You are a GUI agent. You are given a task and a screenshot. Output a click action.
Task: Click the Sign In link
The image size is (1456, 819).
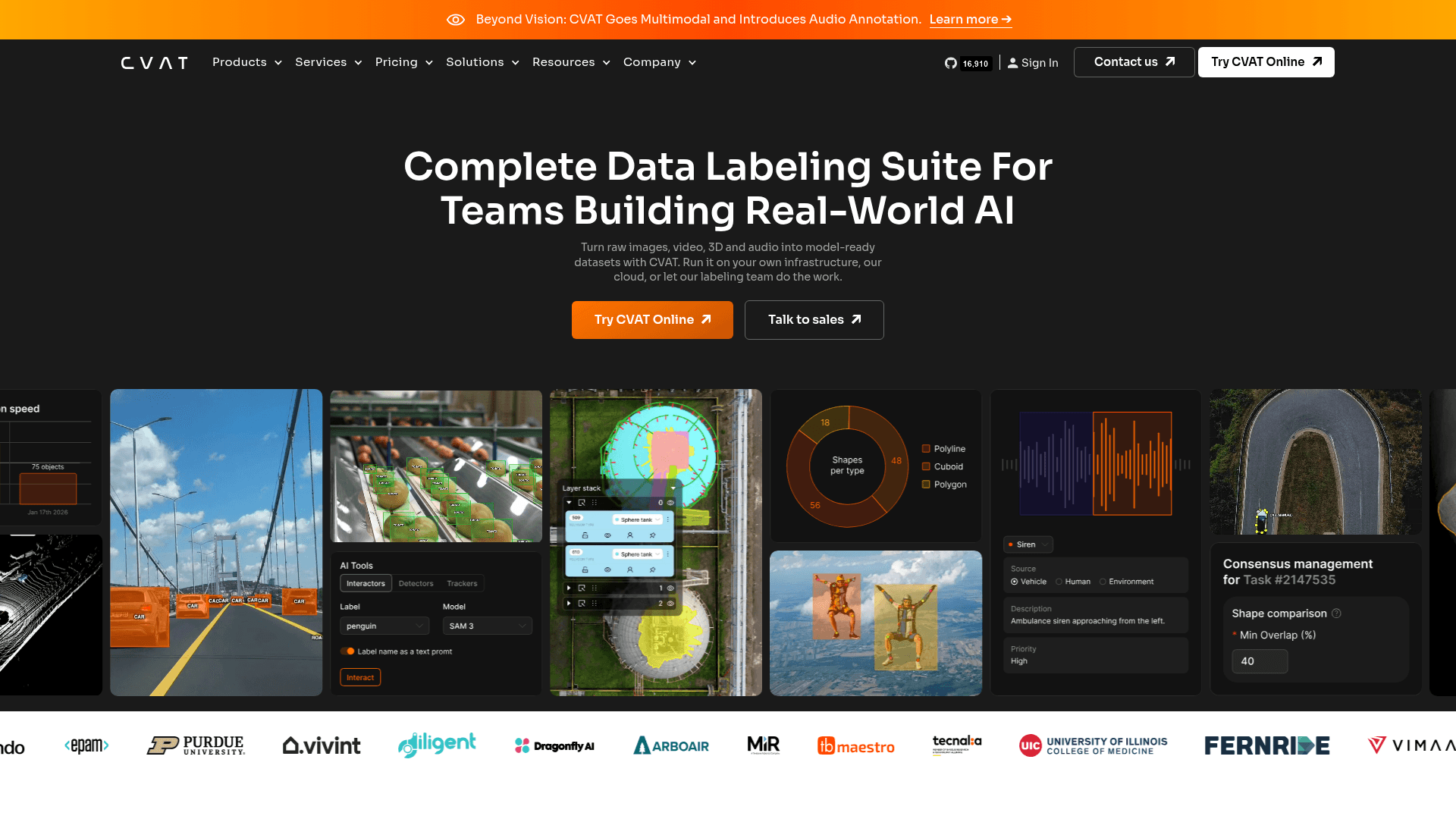point(1040,63)
